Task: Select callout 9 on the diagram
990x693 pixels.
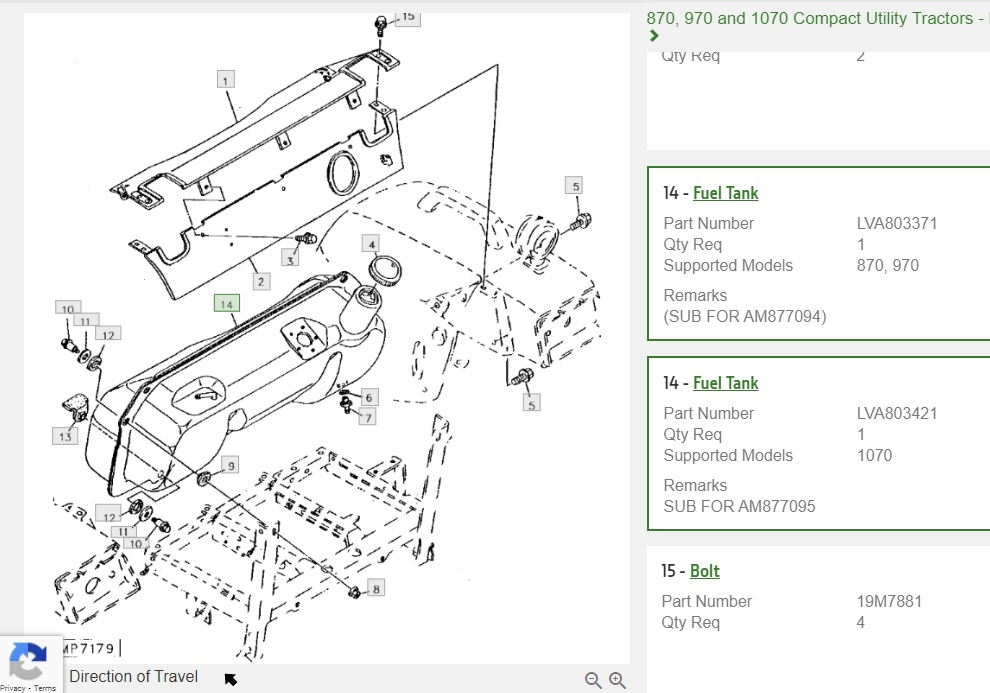Action: pyautogui.click(x=230, y=465)
